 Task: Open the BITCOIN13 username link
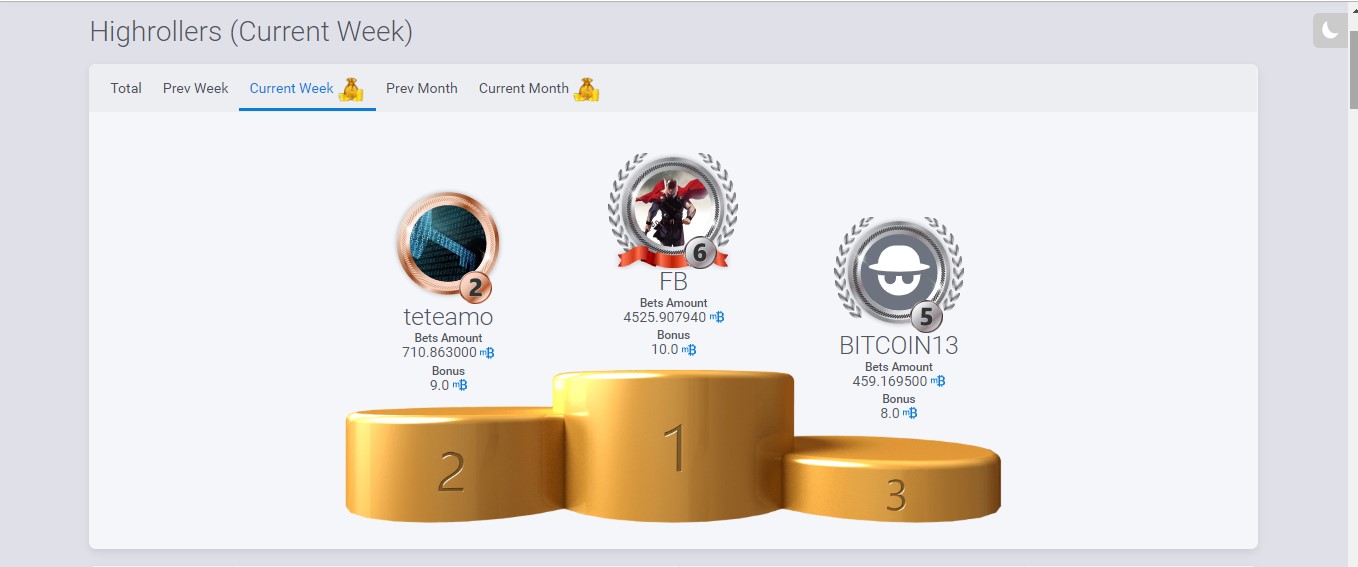(899, 346)
